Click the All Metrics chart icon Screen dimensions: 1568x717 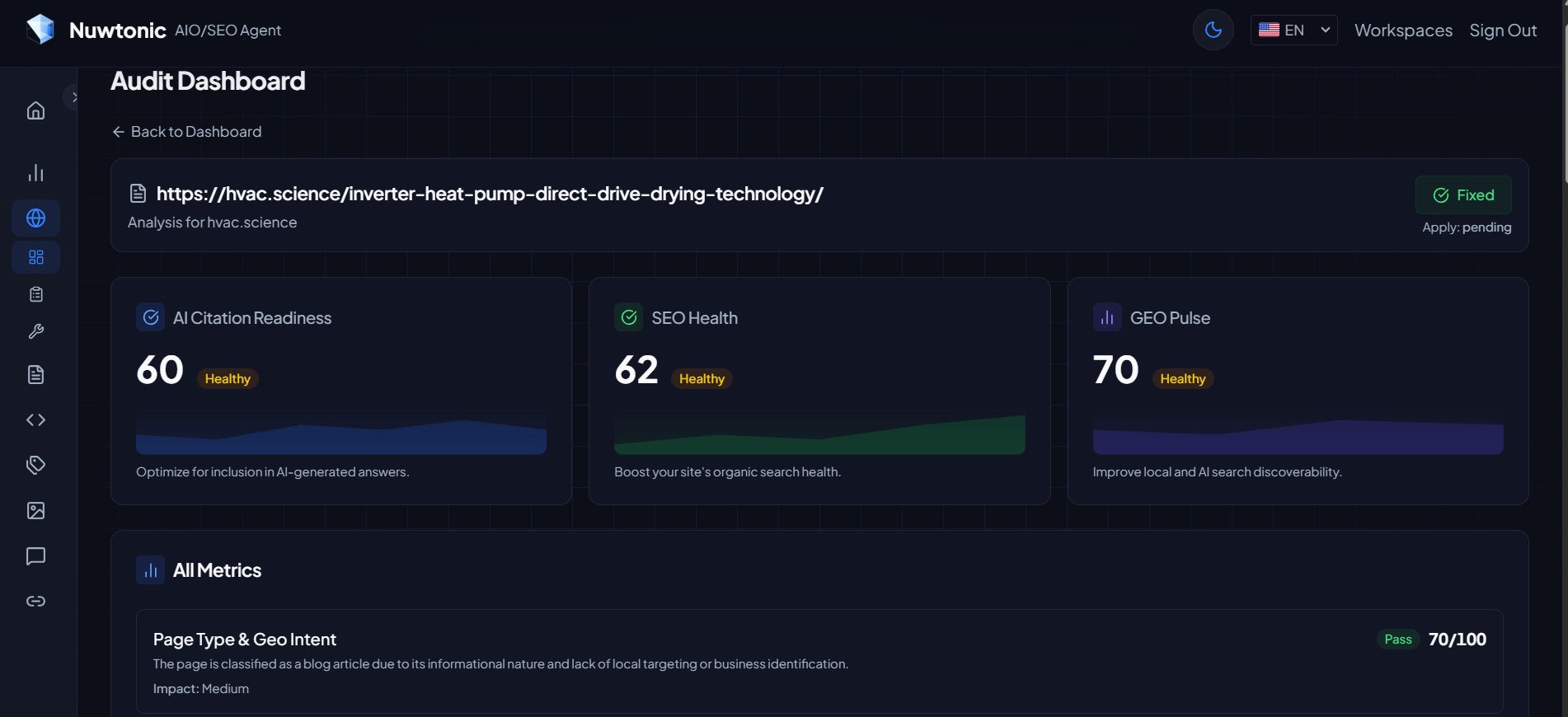pyautogui.click(x=150, y=570)
